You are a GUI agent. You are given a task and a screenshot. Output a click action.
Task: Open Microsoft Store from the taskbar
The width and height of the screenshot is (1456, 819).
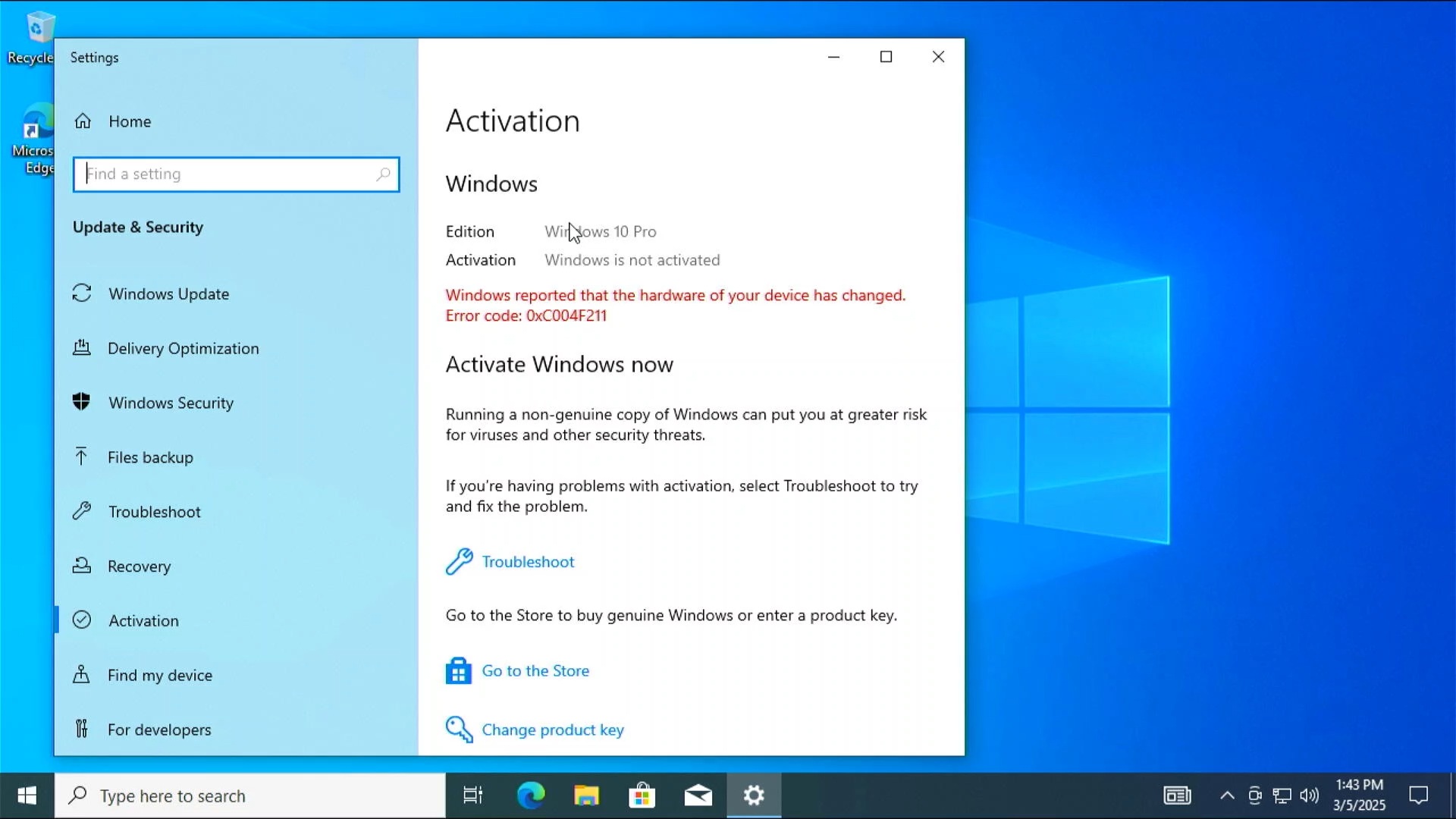[x=642, y=795]
